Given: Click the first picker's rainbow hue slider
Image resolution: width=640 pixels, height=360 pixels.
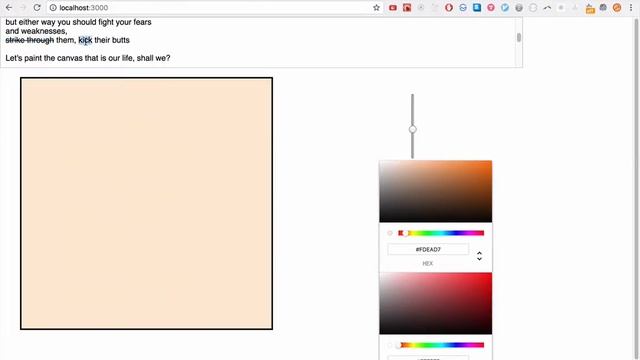Looking at the screenshot, I should click(x=441, y=233).
